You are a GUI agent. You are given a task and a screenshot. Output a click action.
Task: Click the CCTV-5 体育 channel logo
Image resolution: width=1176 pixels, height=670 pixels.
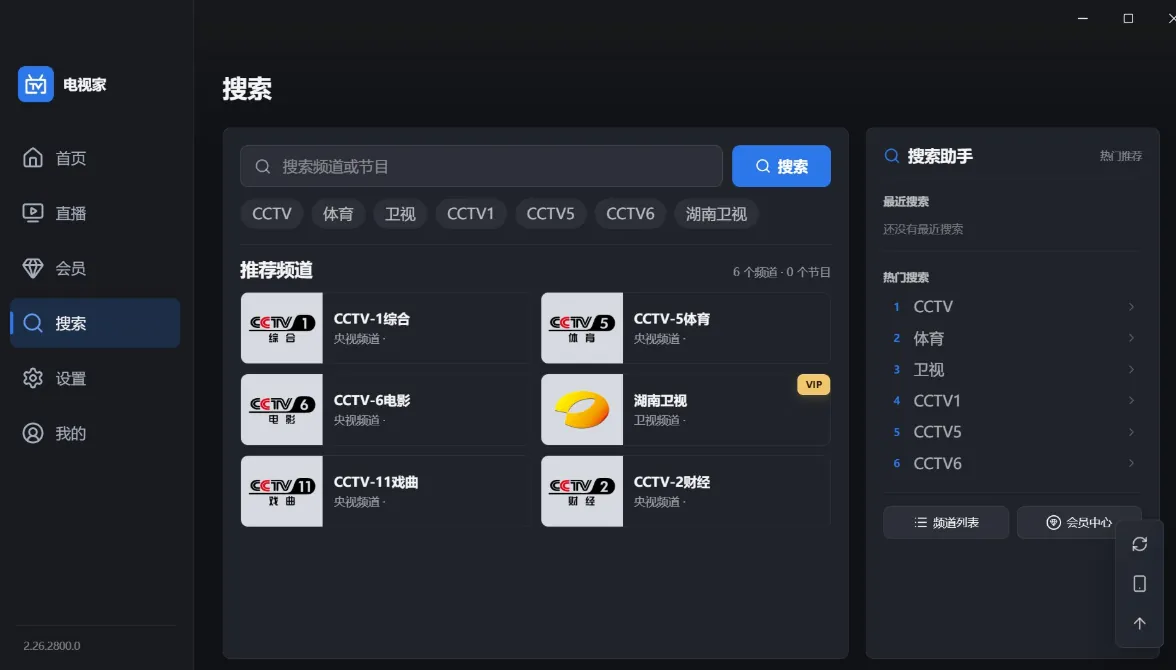coord(582,328)
